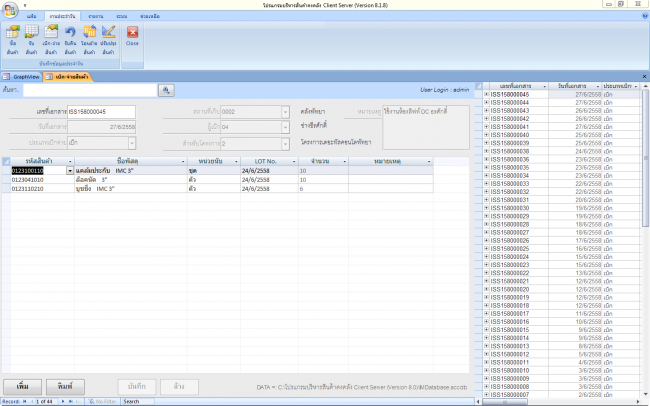Switch to the first ribbon tab หลัก
The width and height of the screenshot is (650, 406).
(32, 16)
